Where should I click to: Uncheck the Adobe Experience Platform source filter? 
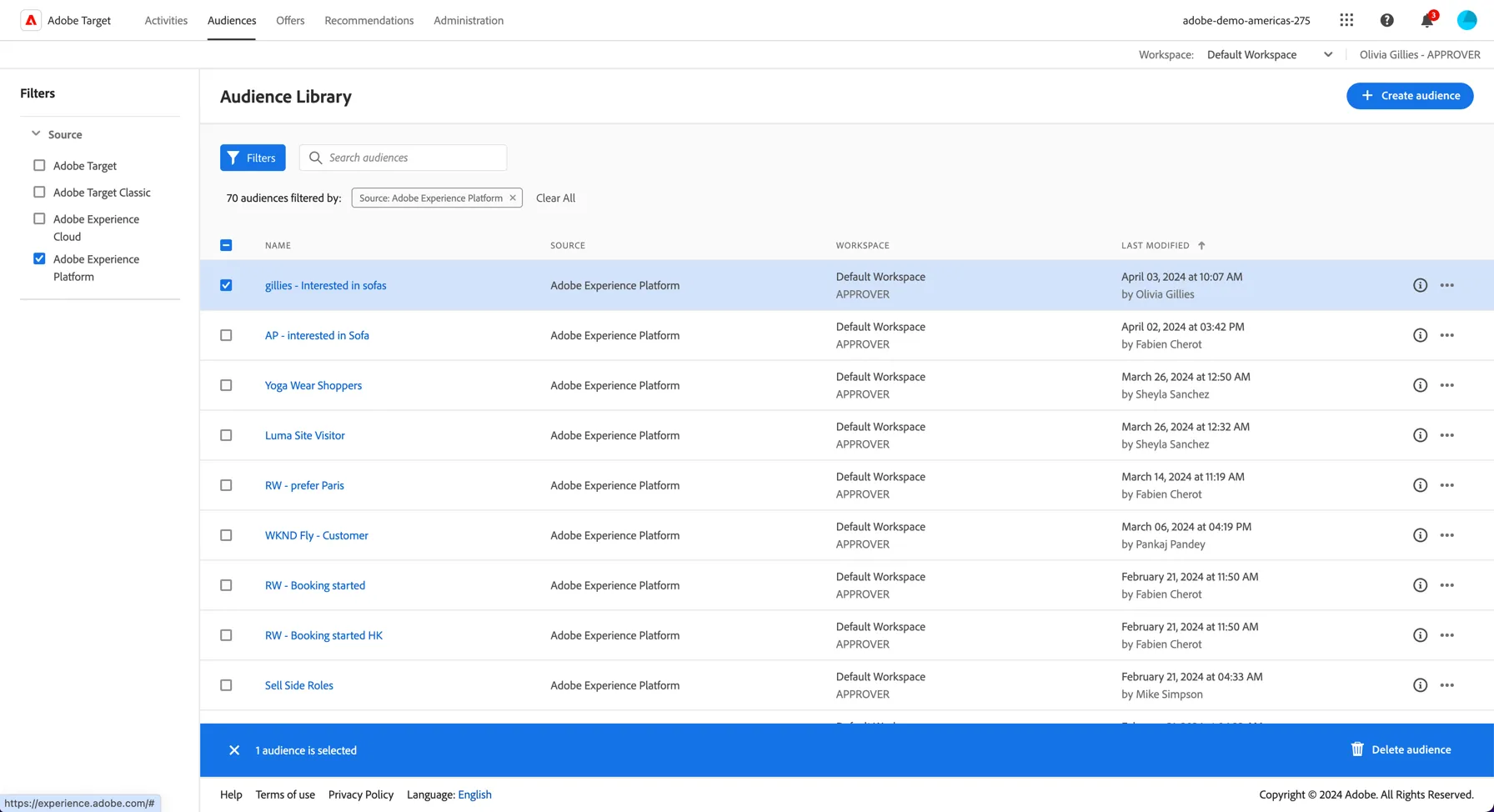(39, 258)
